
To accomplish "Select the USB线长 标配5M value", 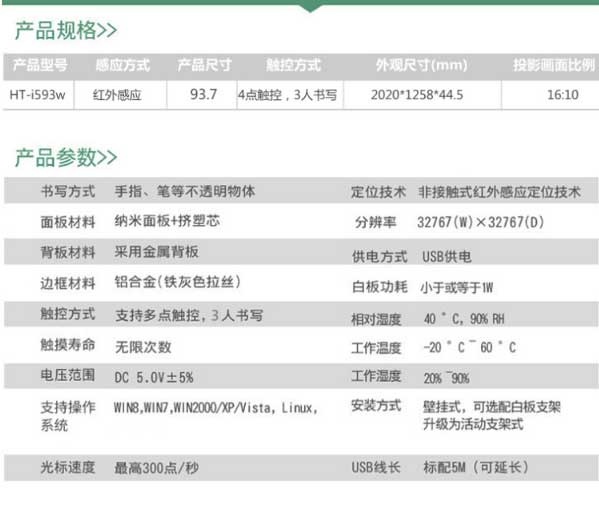I will [x=476, y=467].
